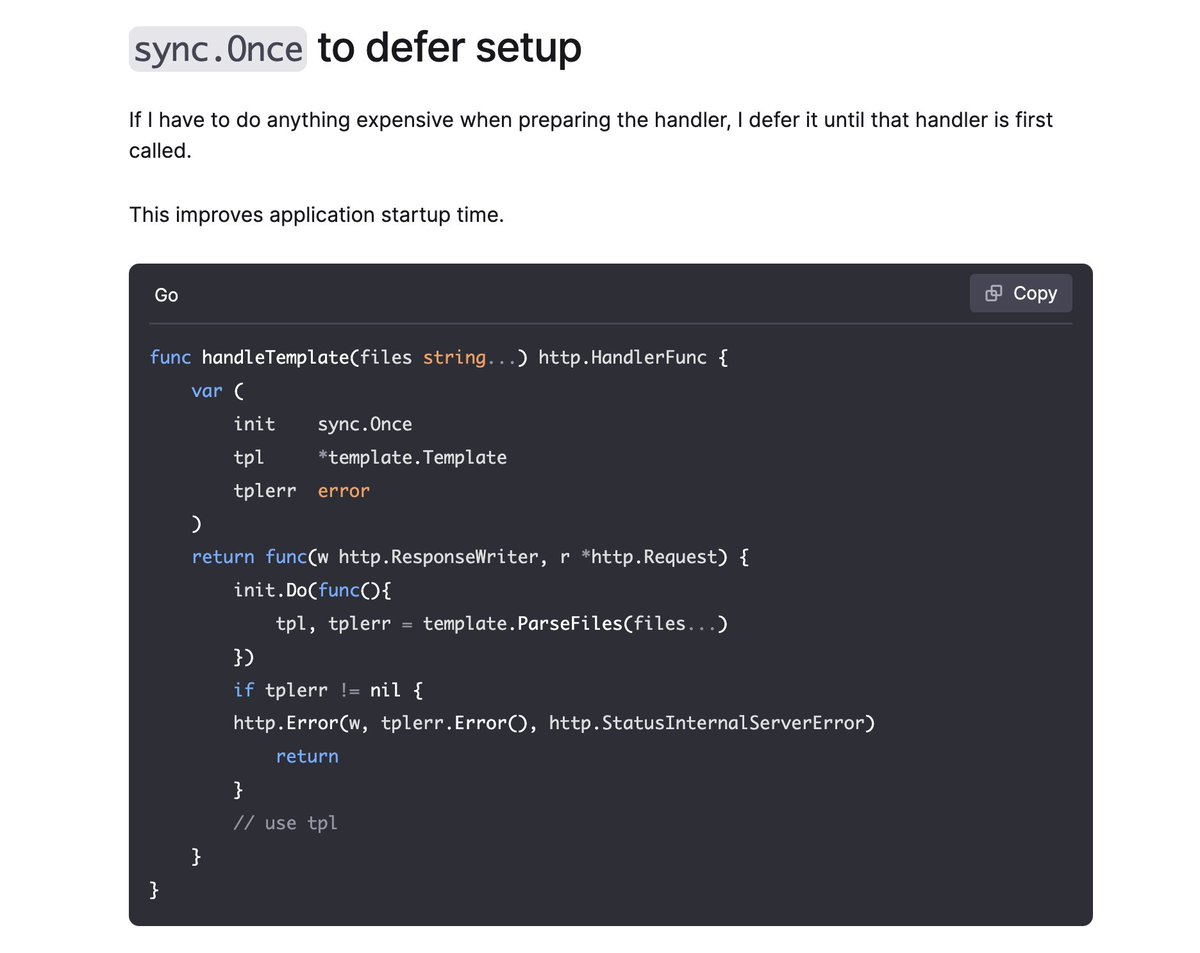Click the 'func handleTemplate' code line

point(439,357)
